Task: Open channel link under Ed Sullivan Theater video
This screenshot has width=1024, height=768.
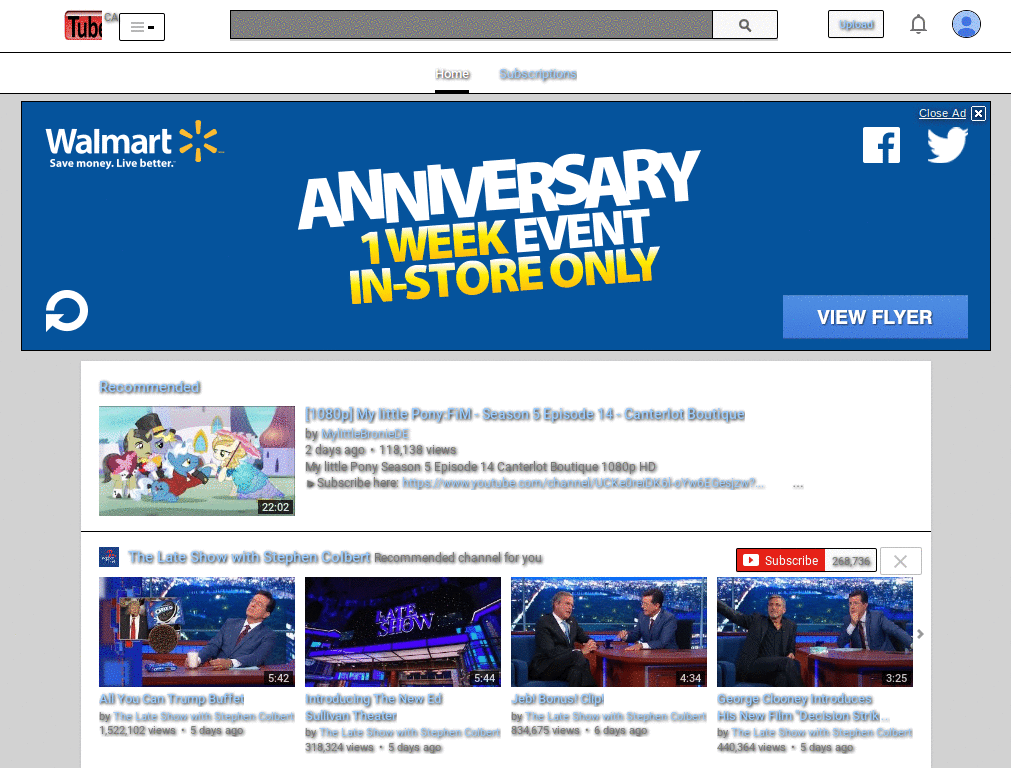Action: click(x=410, y=733)
